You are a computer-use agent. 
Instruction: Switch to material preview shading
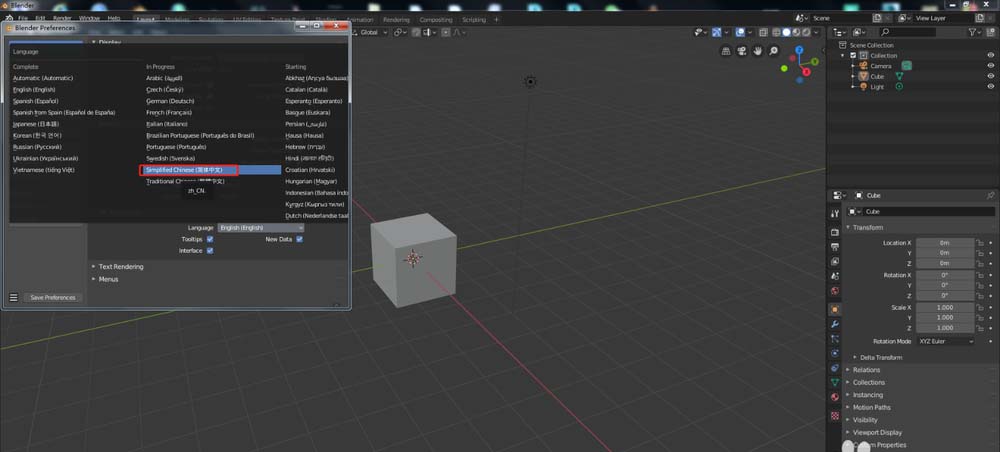[796, 33]
